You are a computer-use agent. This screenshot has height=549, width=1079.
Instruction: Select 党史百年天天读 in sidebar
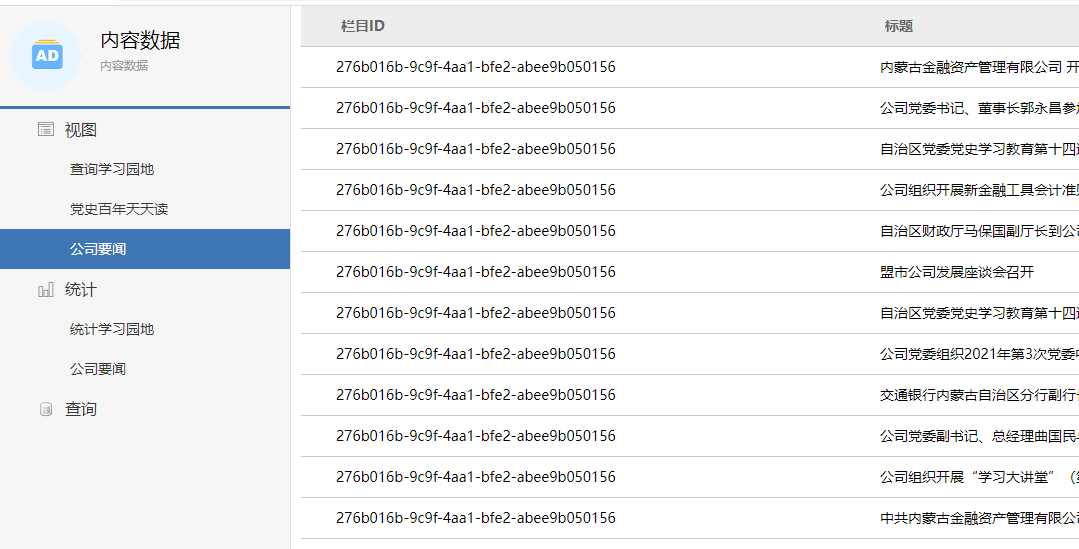pos(119,210)
